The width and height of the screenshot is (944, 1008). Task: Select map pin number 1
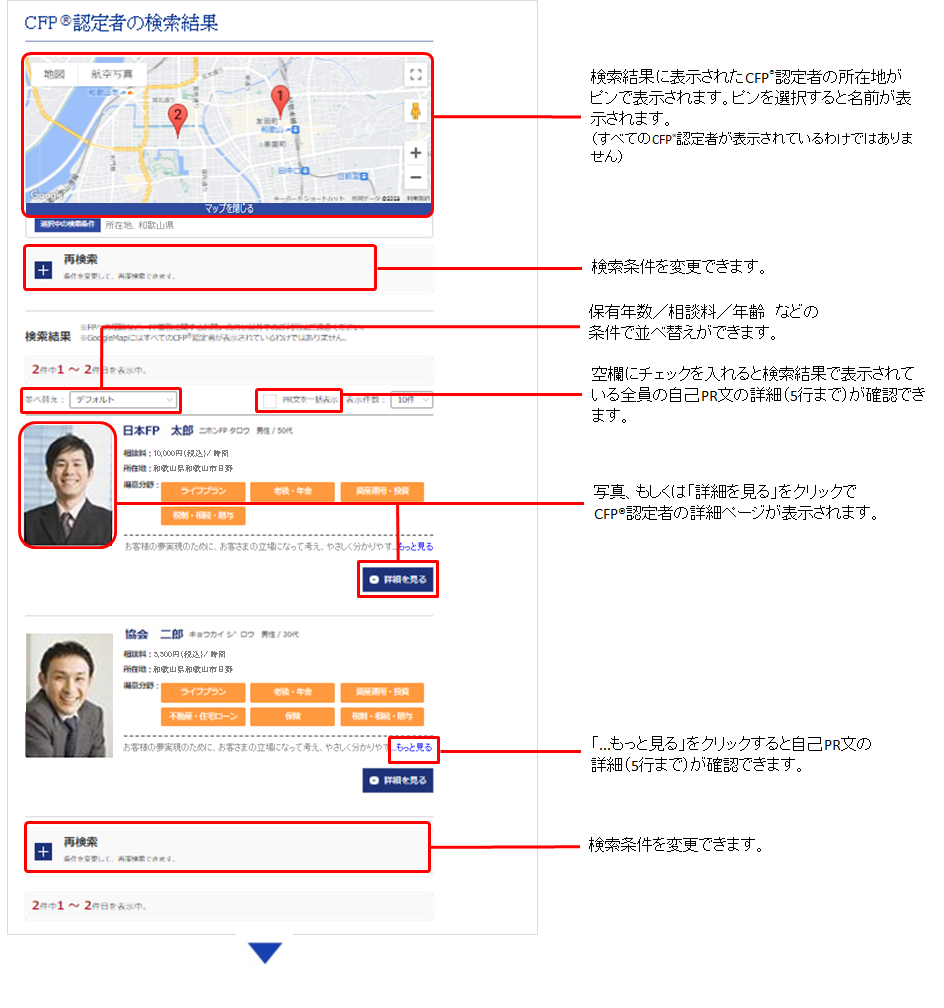281,97
